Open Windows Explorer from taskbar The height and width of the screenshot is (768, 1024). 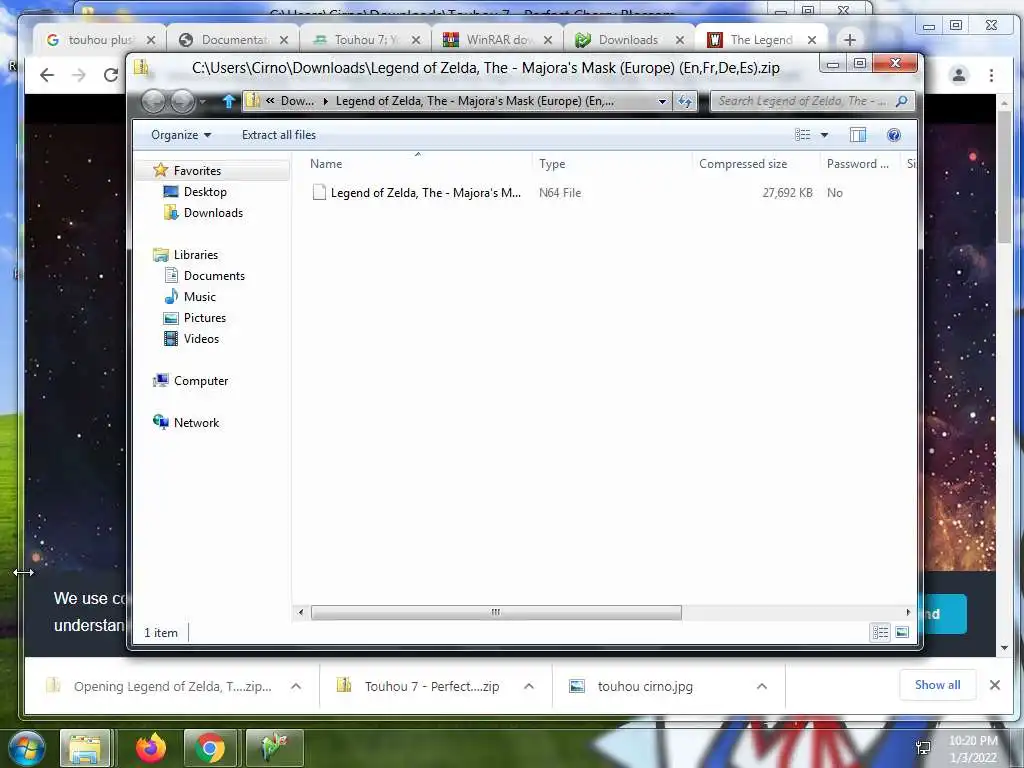click(86, 748)
